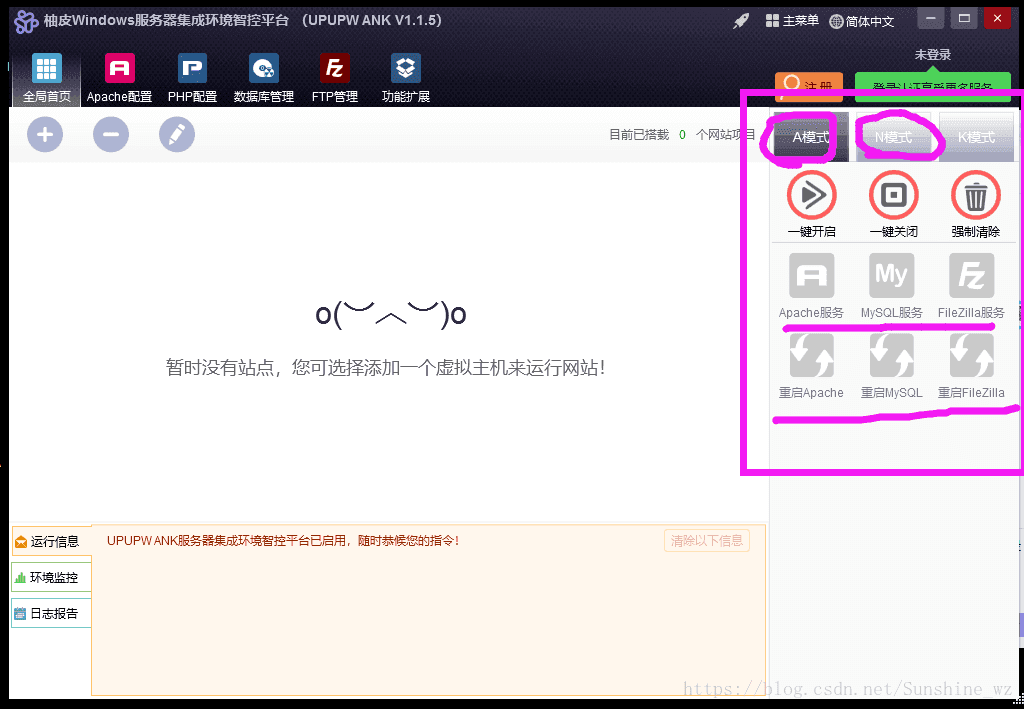Maximize the UPUPW window
Screen dimensions: 1024x709
964,19
